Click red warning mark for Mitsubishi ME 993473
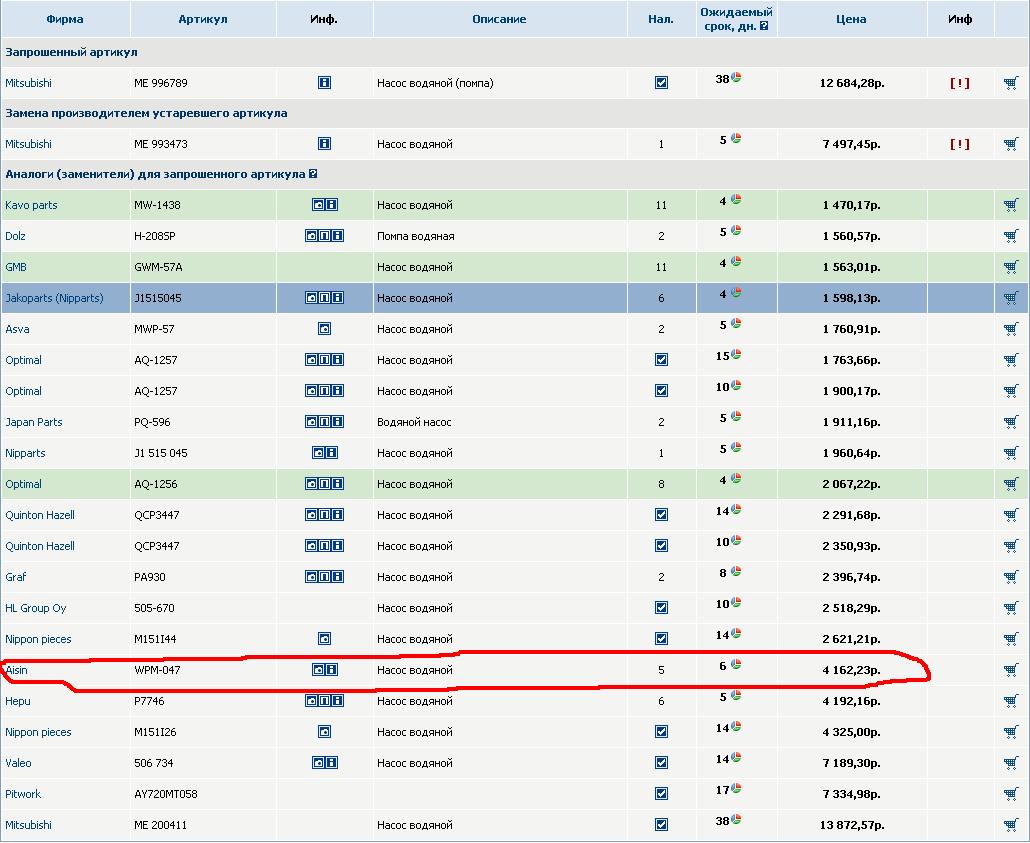The image size is (1030, 843). tap(959, 144)
